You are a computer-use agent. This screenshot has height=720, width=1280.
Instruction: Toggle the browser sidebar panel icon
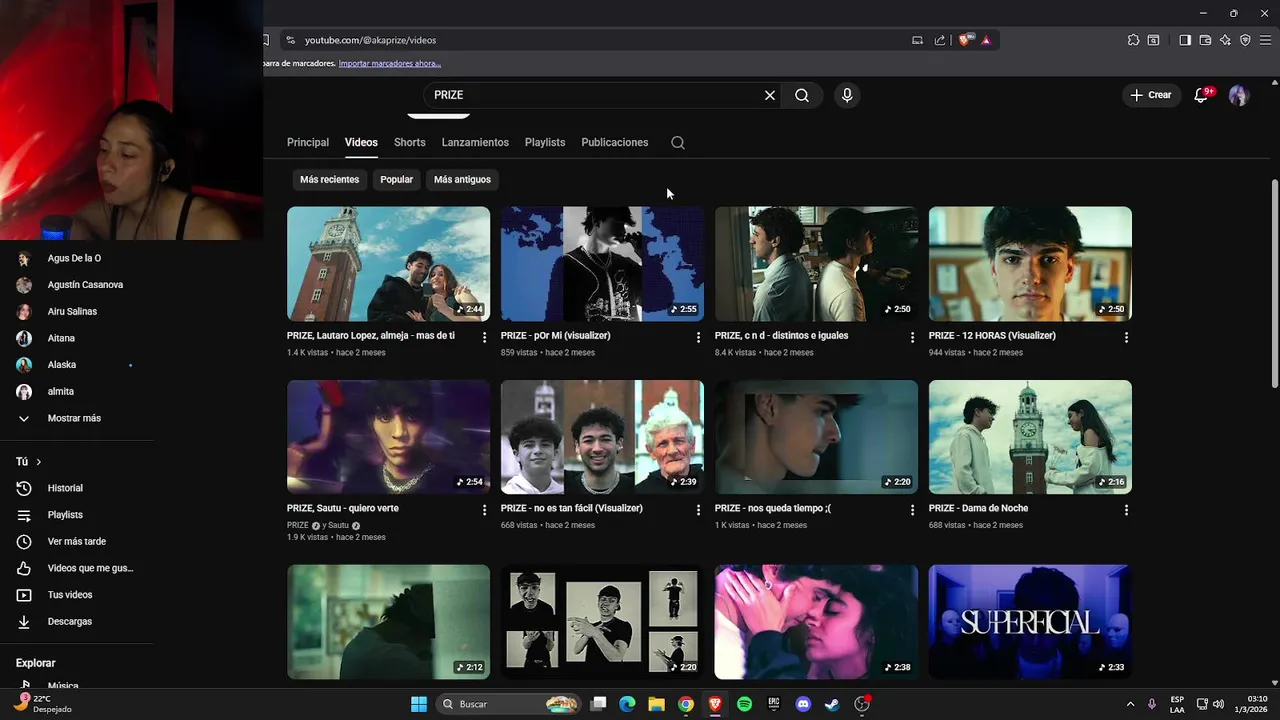tap(1185, 40)
